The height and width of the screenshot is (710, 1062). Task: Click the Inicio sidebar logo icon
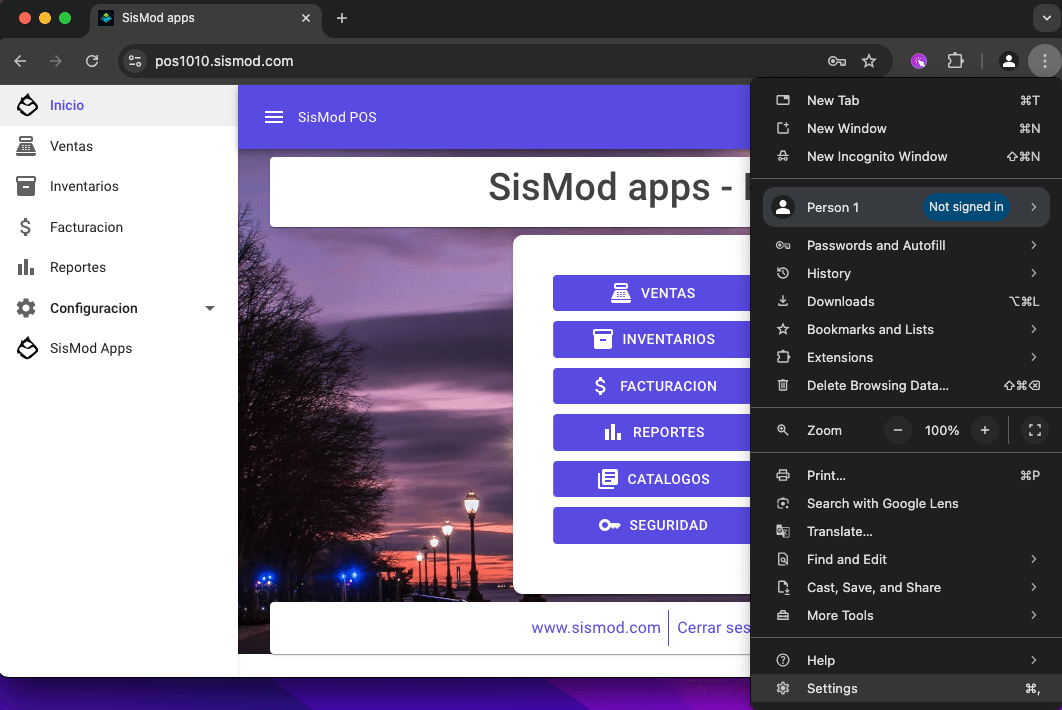[27, 105]
